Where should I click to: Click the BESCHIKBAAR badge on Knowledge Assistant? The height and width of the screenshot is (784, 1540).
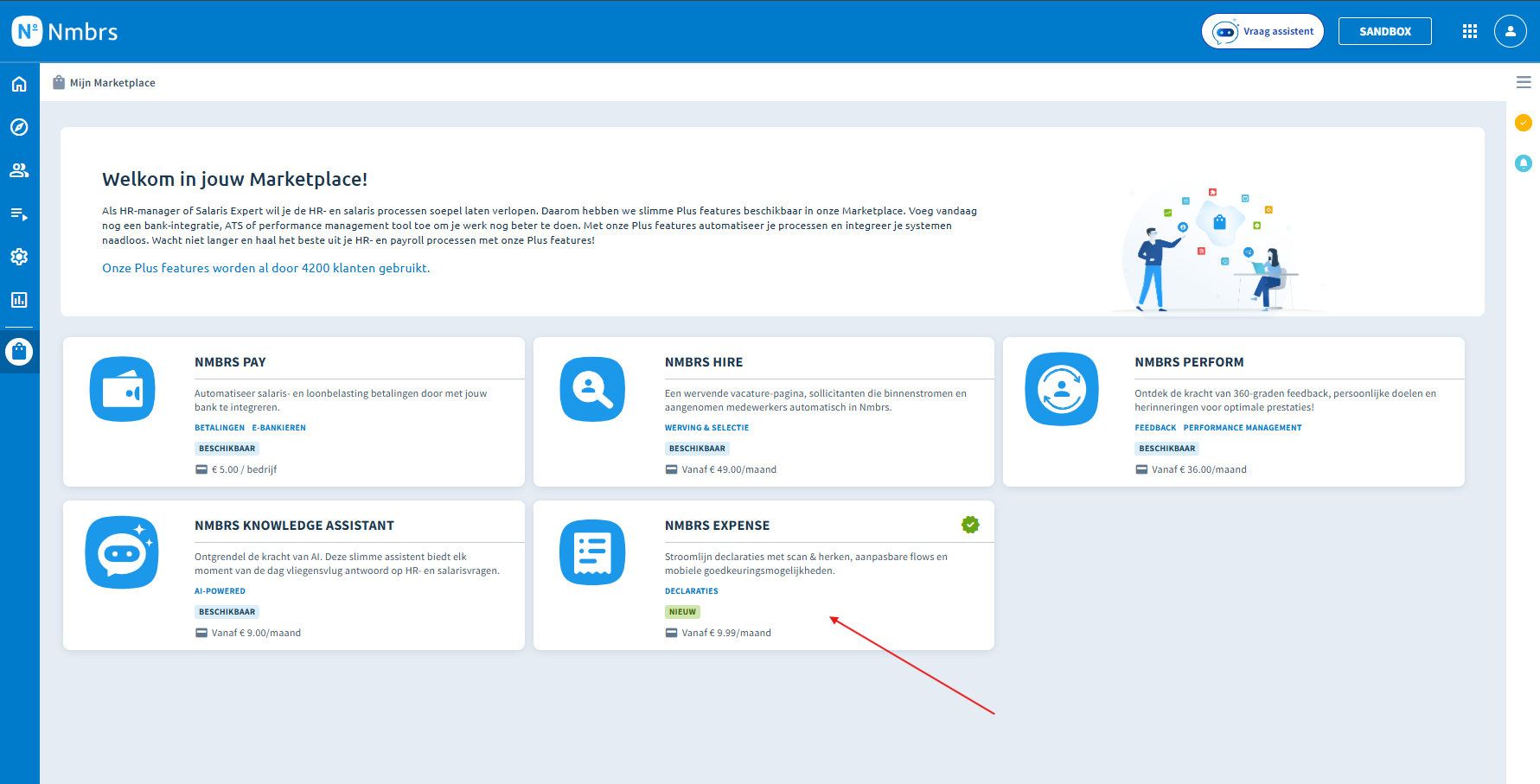coord(227,612)
